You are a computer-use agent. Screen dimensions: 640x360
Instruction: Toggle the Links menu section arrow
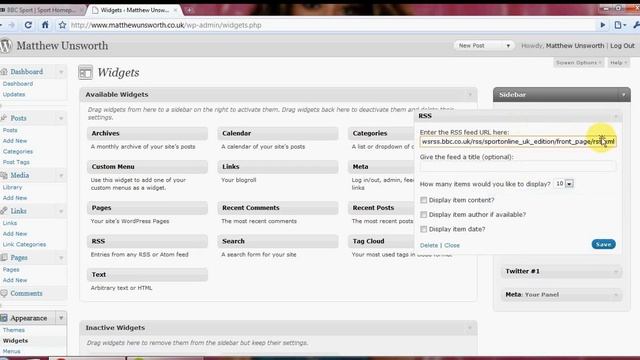(x=61, y=211)
